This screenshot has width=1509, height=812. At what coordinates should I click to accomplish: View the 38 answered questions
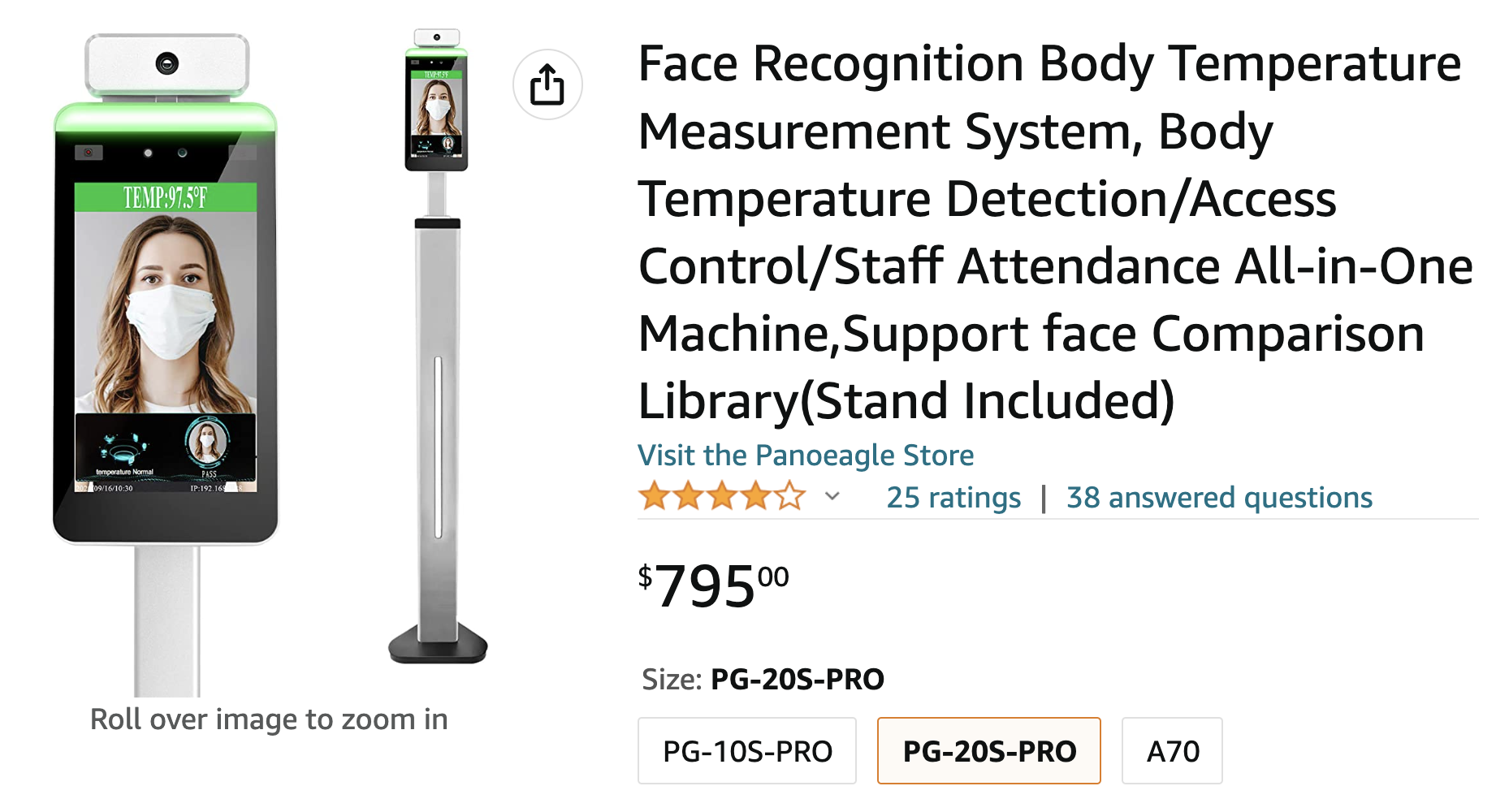[x=1219, y=498]
